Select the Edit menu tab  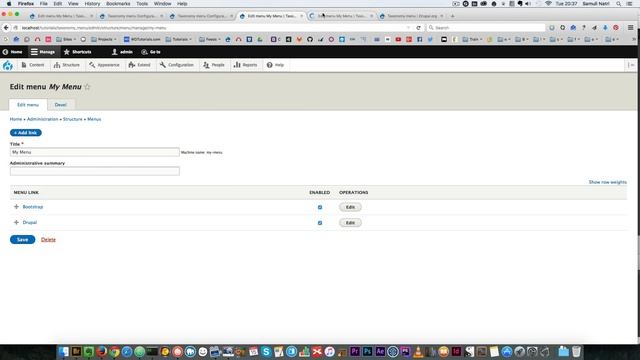[x=28, y=105]
